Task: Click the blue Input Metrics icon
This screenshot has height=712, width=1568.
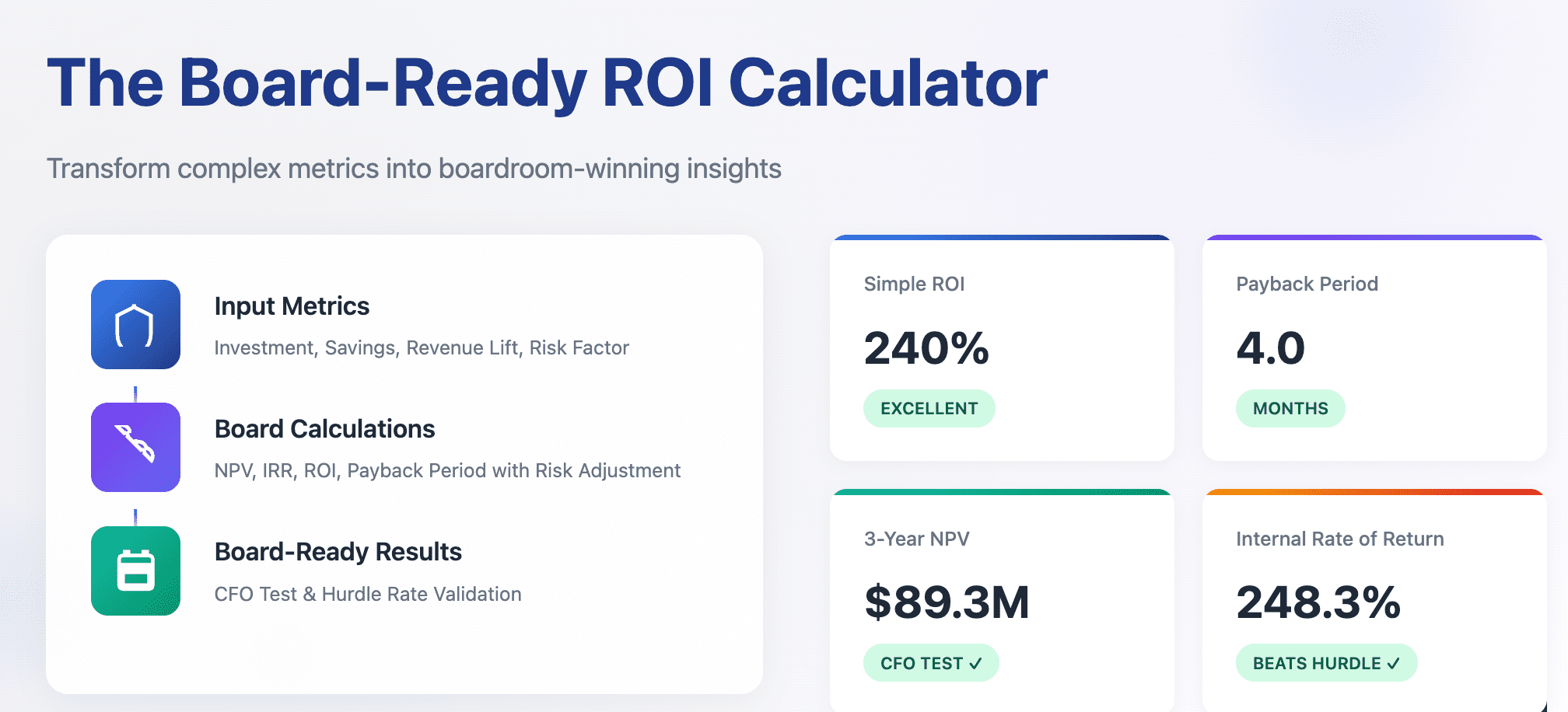Action: pyautogui.click(x=135, y=324)
